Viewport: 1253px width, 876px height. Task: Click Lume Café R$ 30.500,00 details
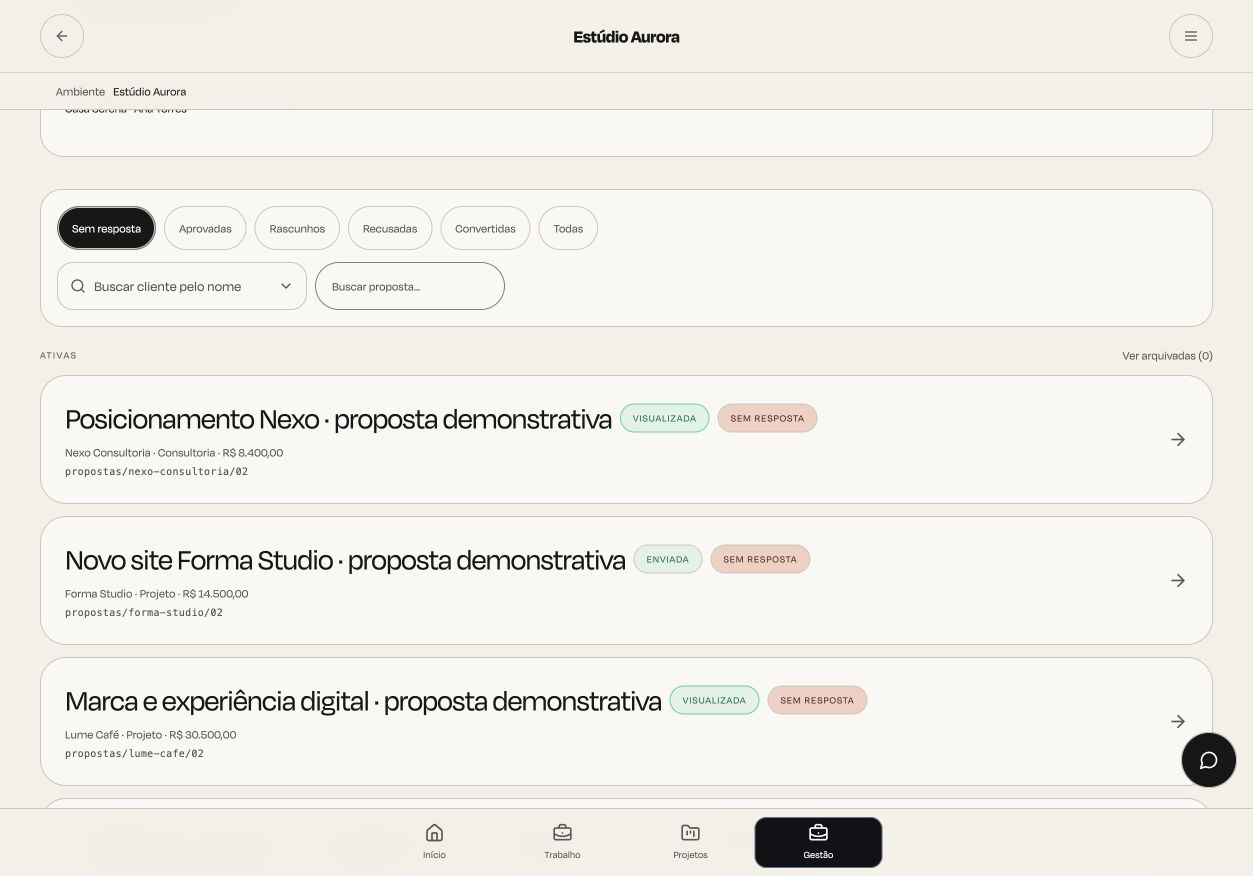click(150, 735)
